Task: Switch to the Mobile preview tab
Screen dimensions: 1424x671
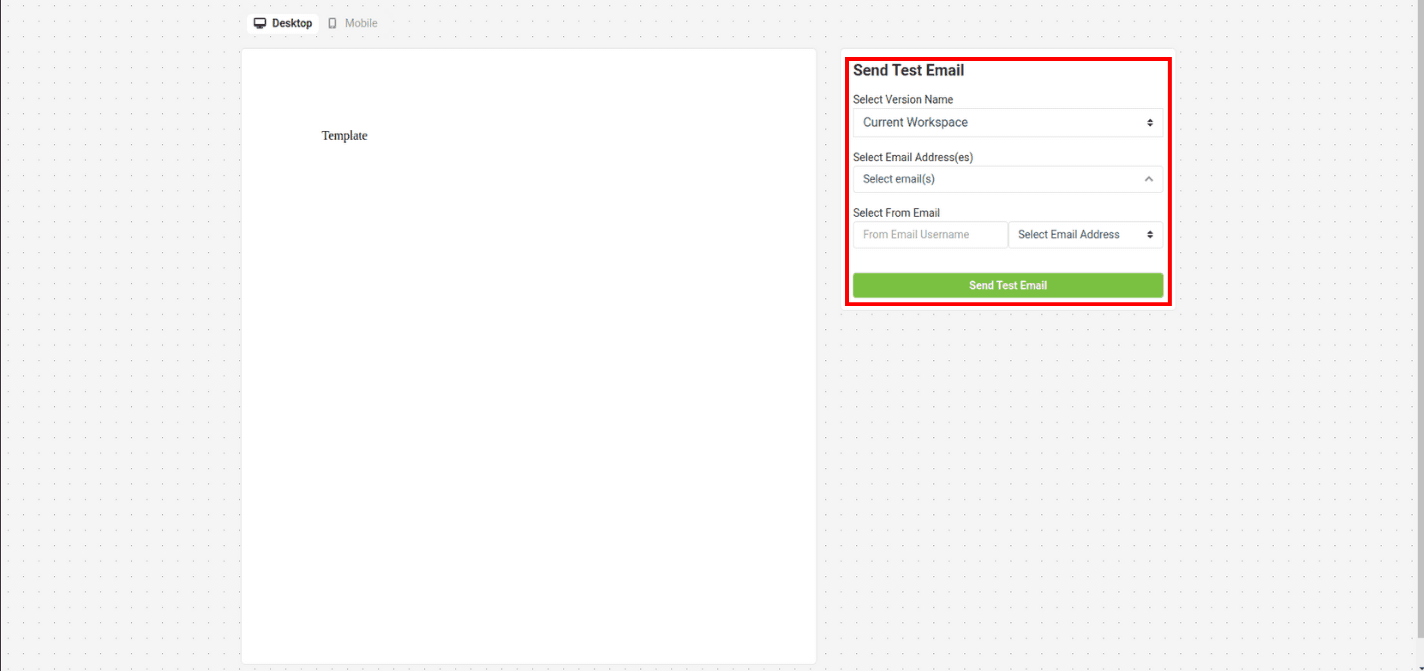Action: [x=352, y=23]
